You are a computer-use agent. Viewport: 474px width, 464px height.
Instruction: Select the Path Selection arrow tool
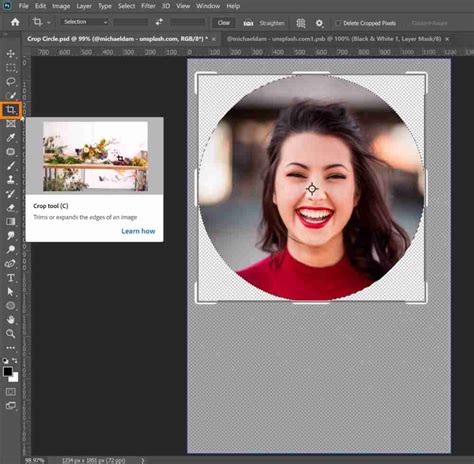pyautogui.click(x=11, y=292)
